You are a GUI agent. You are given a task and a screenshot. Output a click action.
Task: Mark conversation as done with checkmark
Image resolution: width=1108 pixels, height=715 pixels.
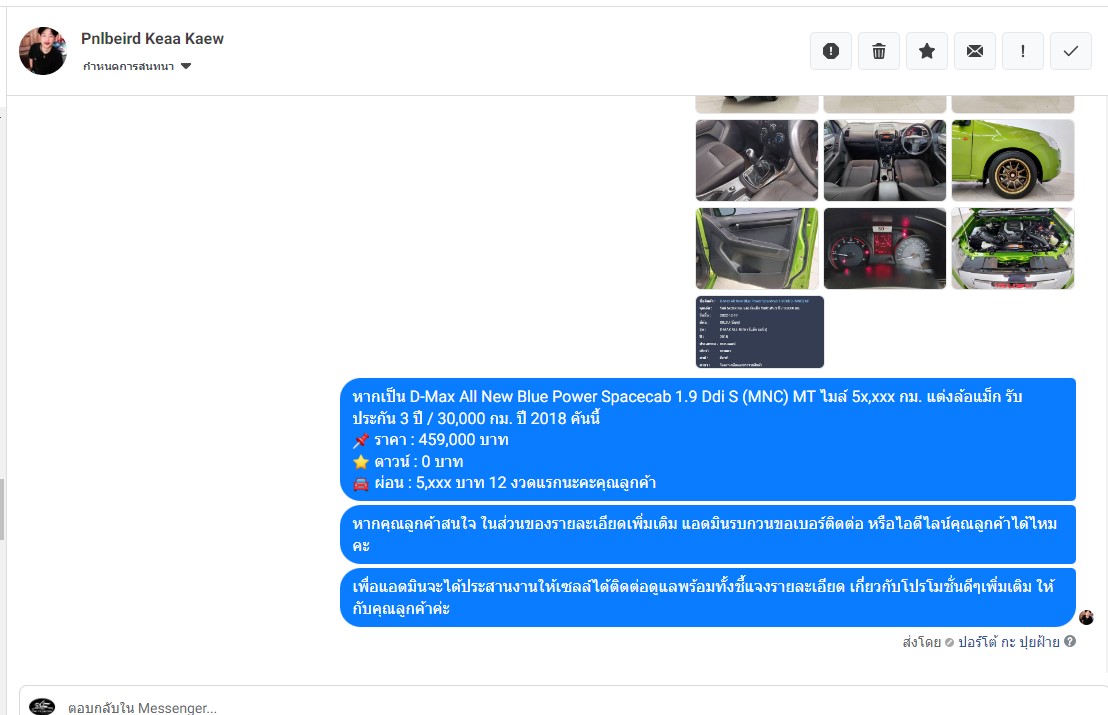(x=1071, y=51)
